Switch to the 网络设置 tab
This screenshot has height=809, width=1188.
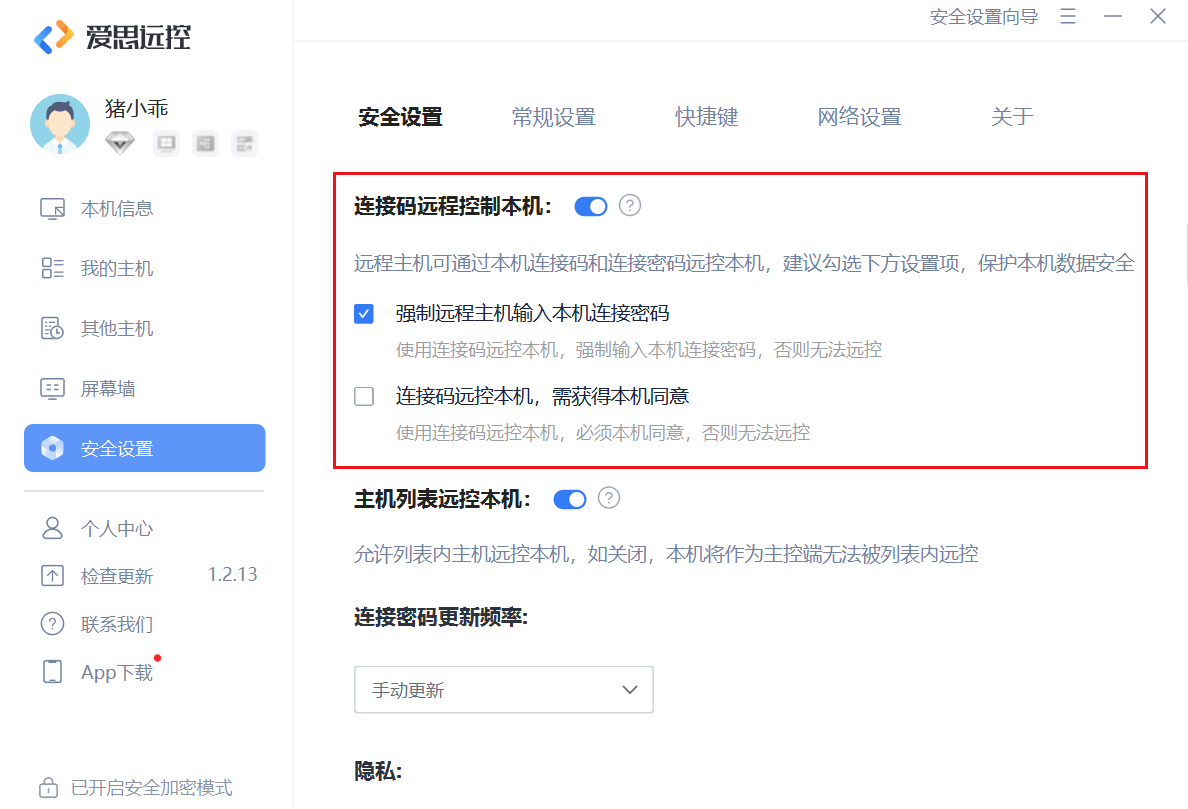tap(859, 117)
